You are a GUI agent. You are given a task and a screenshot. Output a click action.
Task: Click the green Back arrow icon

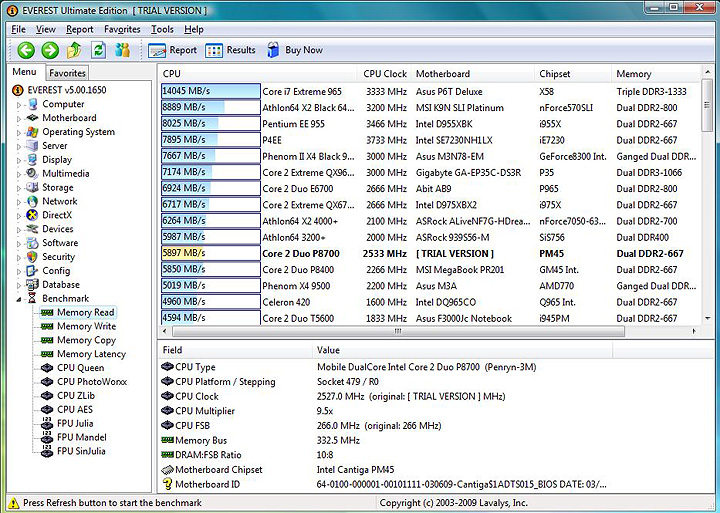[26, 50]
